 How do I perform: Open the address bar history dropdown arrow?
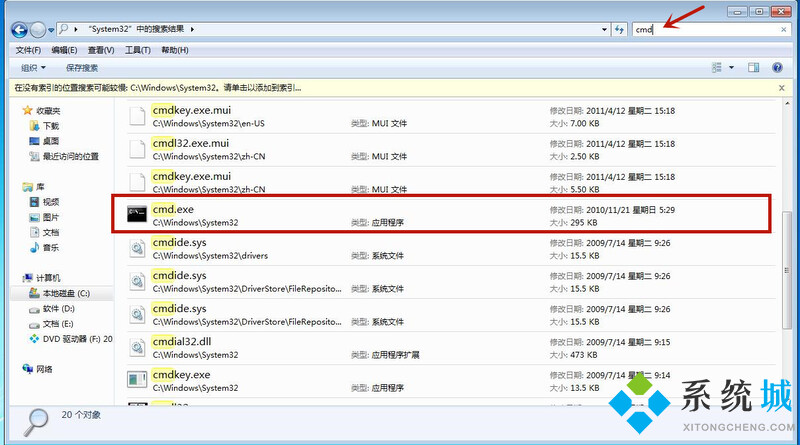pos(604,30)
